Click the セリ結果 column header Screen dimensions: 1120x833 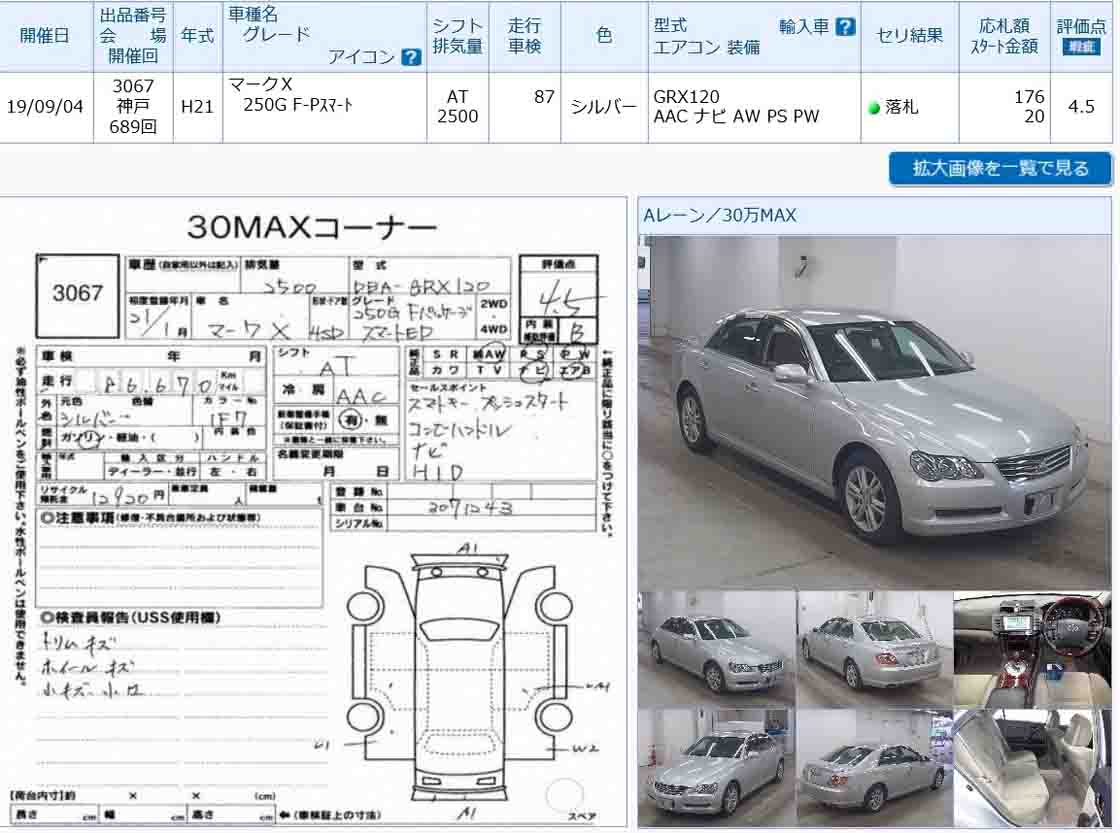(x=909, y=36)
